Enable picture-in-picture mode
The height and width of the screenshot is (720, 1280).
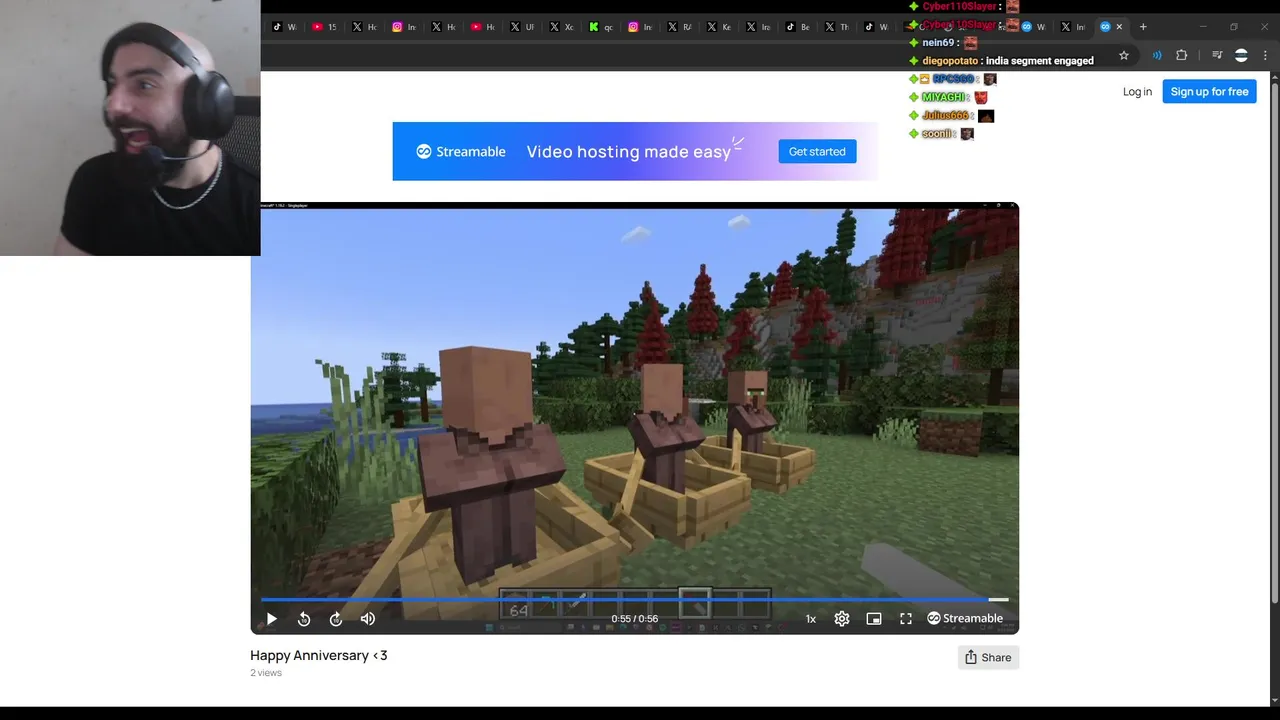(874, 619)
